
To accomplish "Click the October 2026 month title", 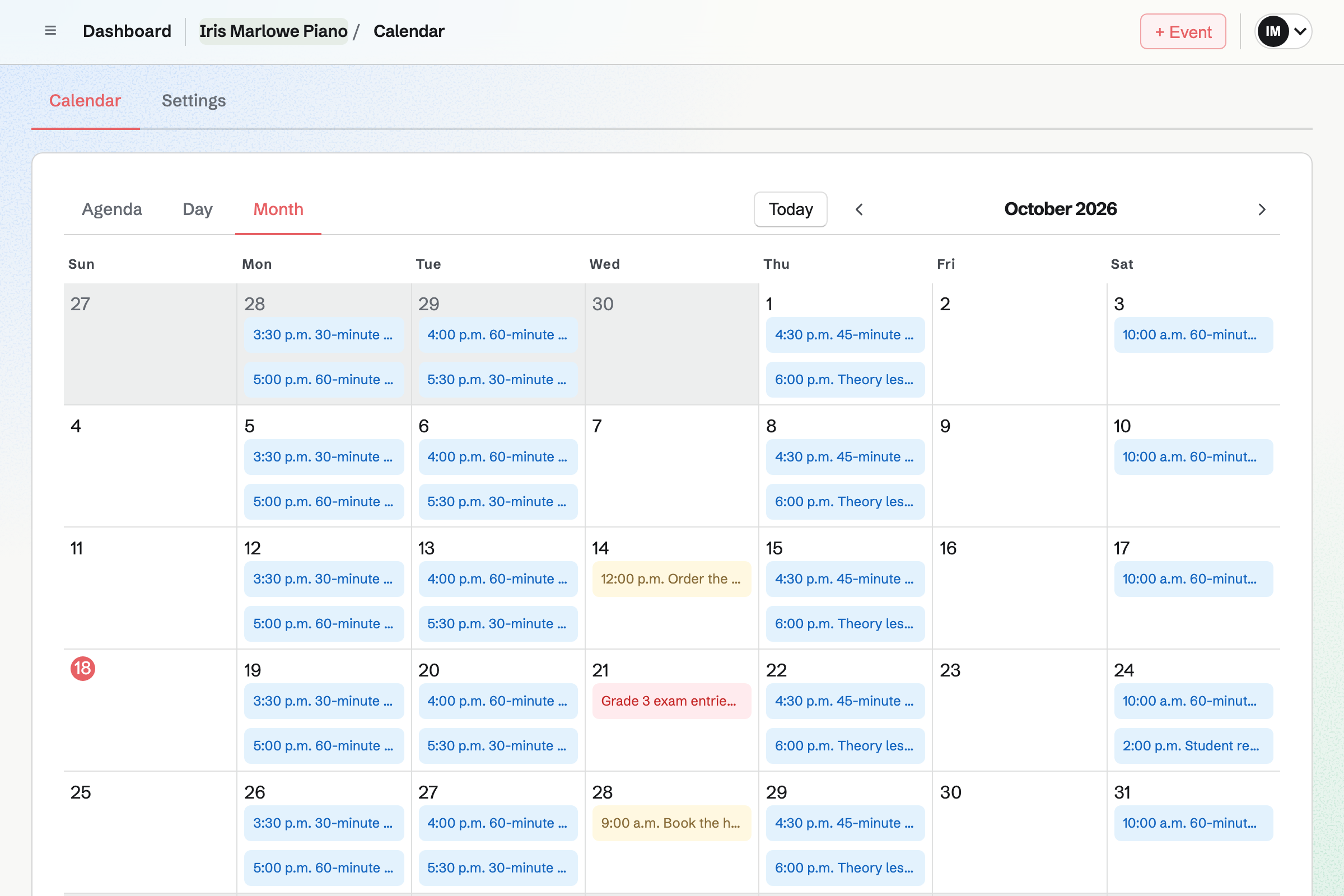I will [1060, 209].
